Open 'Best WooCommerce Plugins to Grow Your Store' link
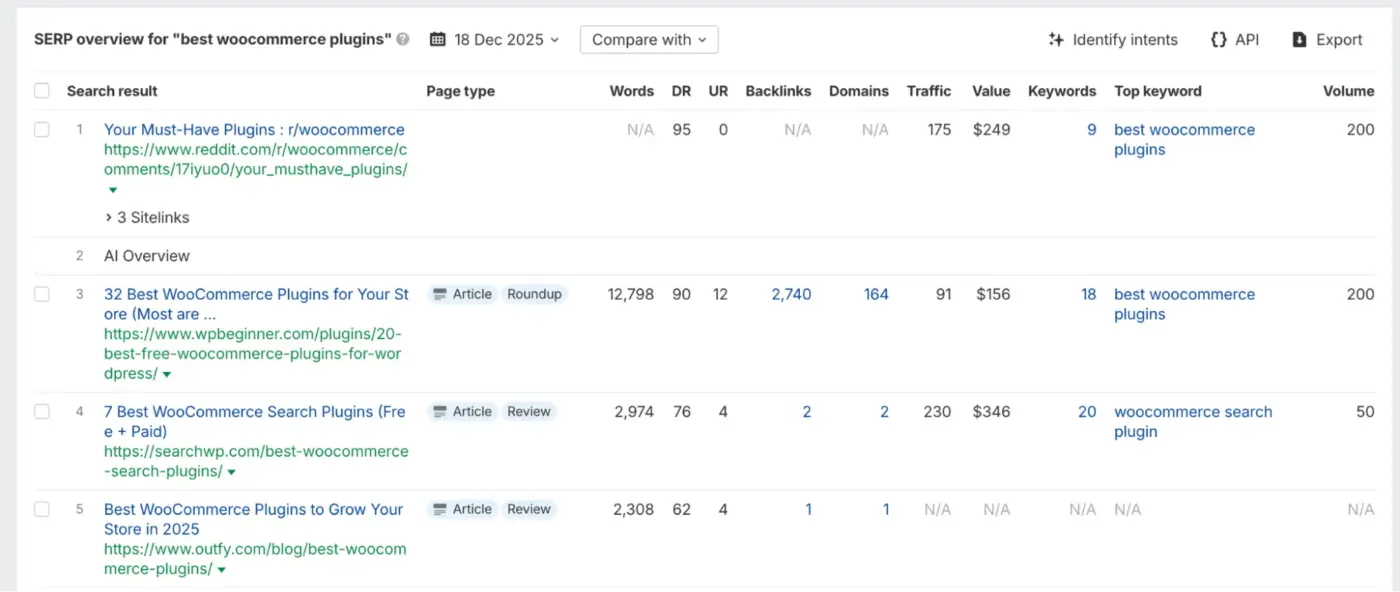Viewport: 1400px width, 592px height. (x=253, y=519)
